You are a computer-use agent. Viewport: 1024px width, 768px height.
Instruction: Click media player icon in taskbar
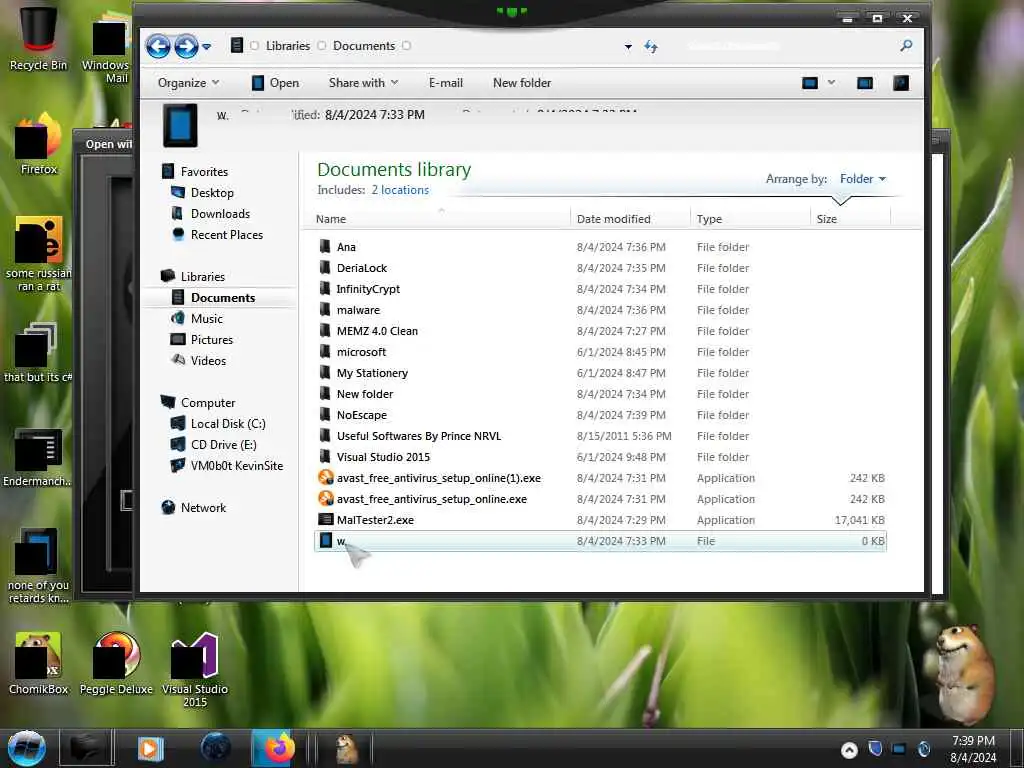tap(150, 748)
